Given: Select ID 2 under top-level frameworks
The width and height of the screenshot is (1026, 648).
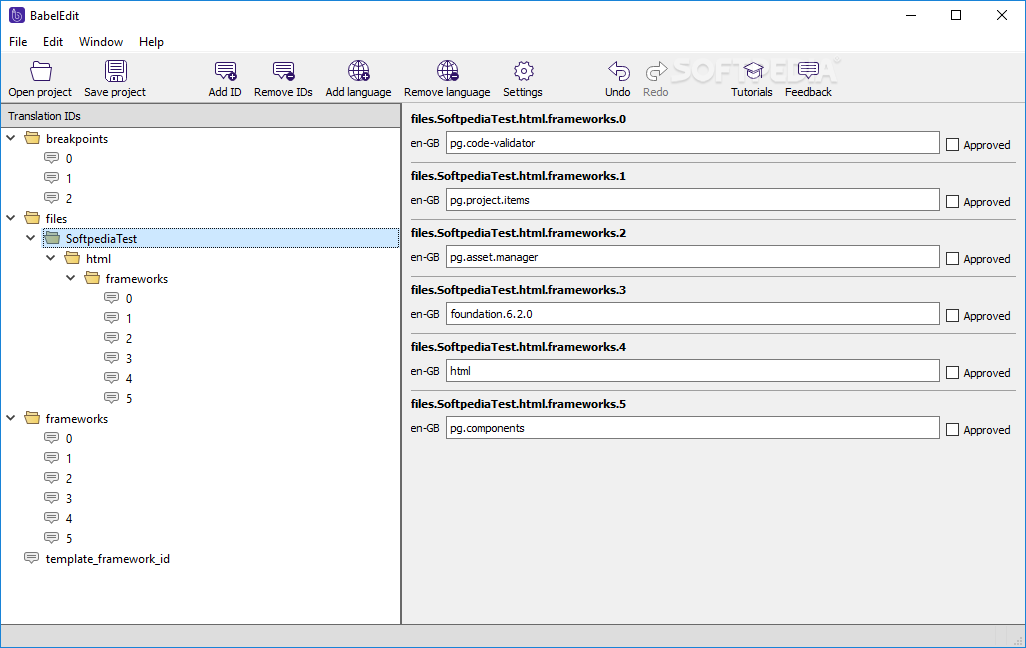Looking at the screenshot, I should (69, 478).
